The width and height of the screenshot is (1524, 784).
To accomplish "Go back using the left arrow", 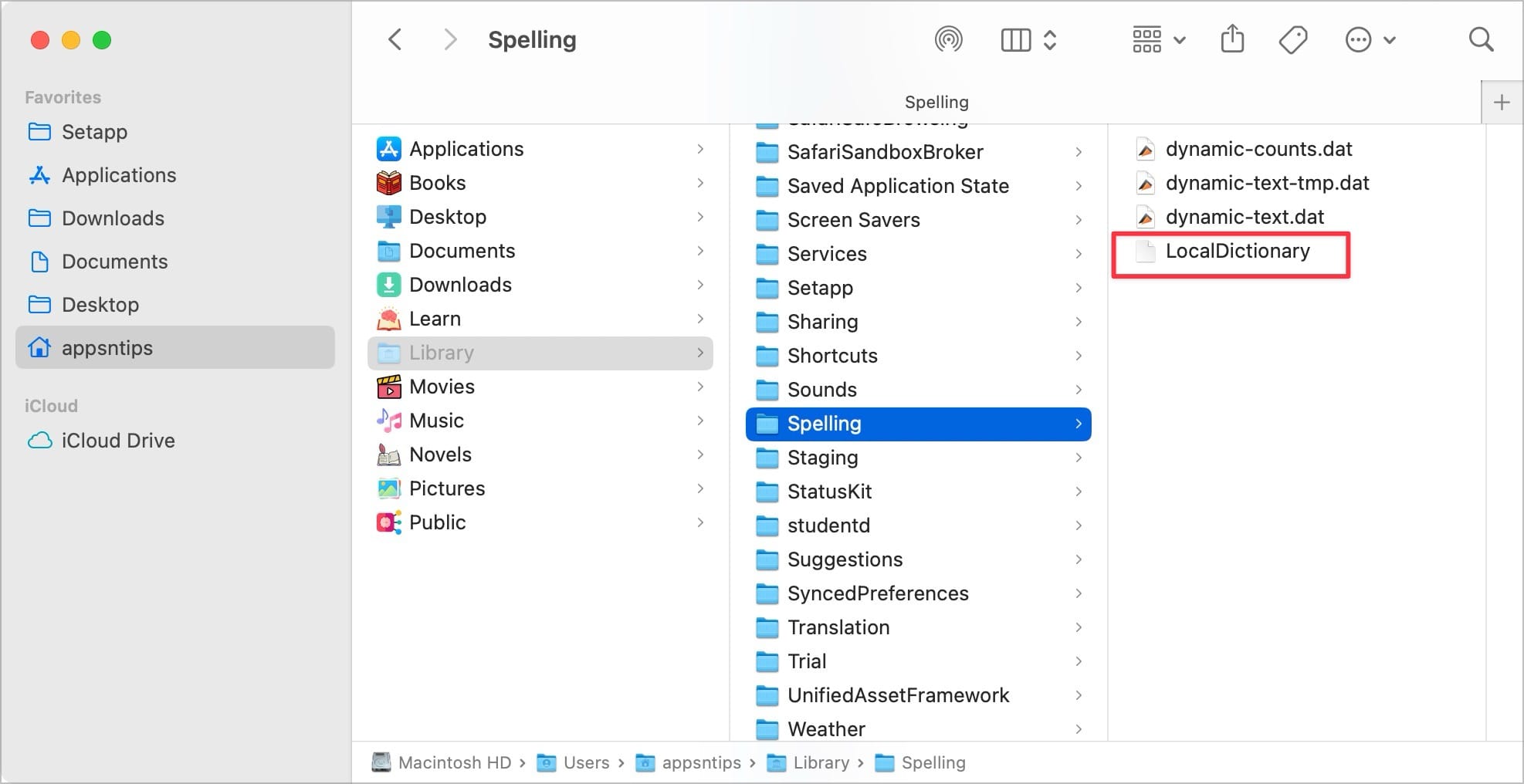I will click(395, 39).
